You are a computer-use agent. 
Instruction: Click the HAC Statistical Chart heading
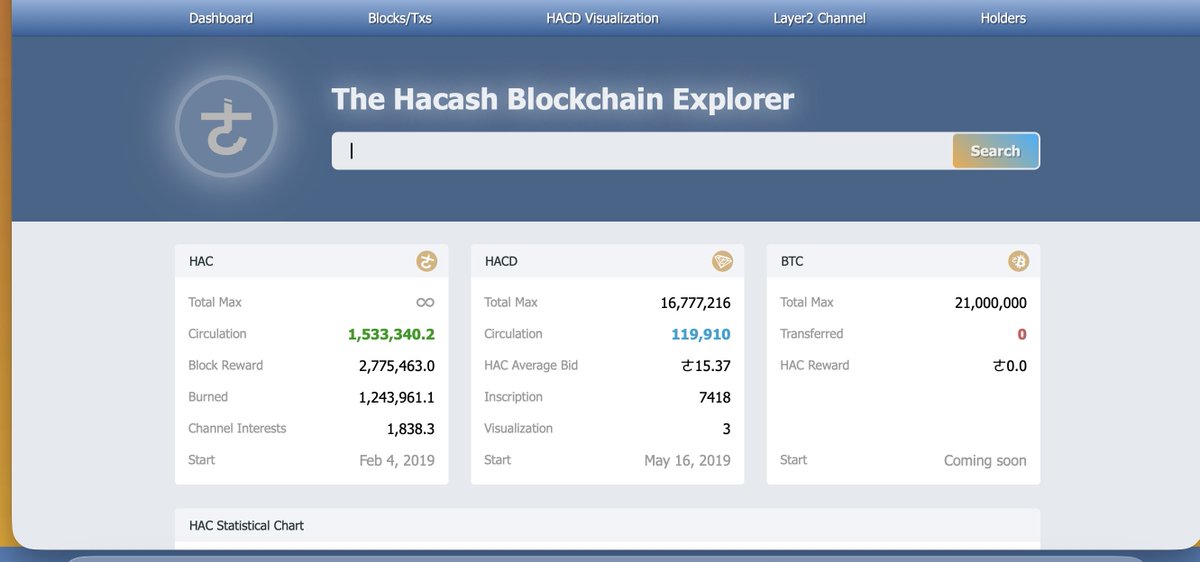[x=246, y=525]
